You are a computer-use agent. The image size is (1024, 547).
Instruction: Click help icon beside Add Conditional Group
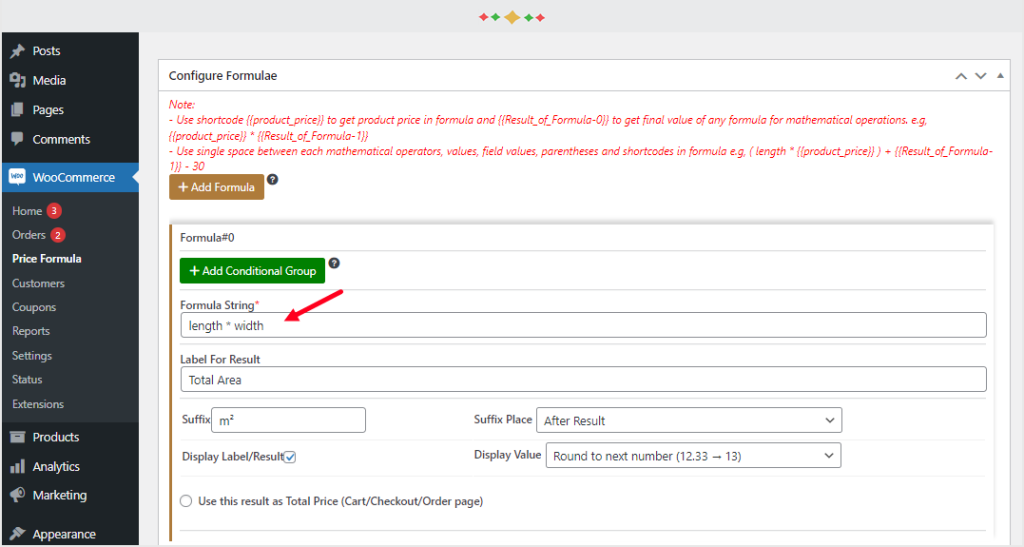[334, 263]
